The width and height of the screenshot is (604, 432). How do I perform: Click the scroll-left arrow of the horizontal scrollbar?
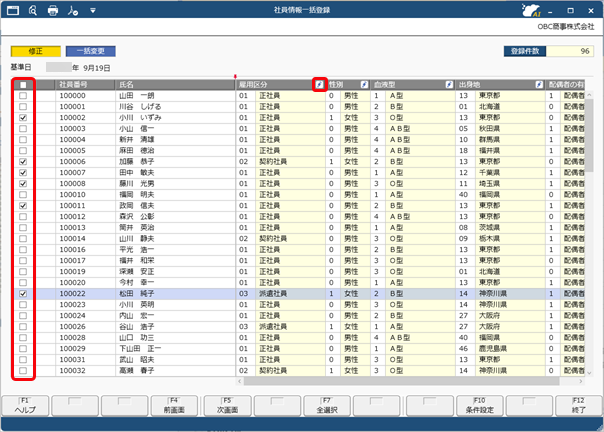[x=240, y=381]
